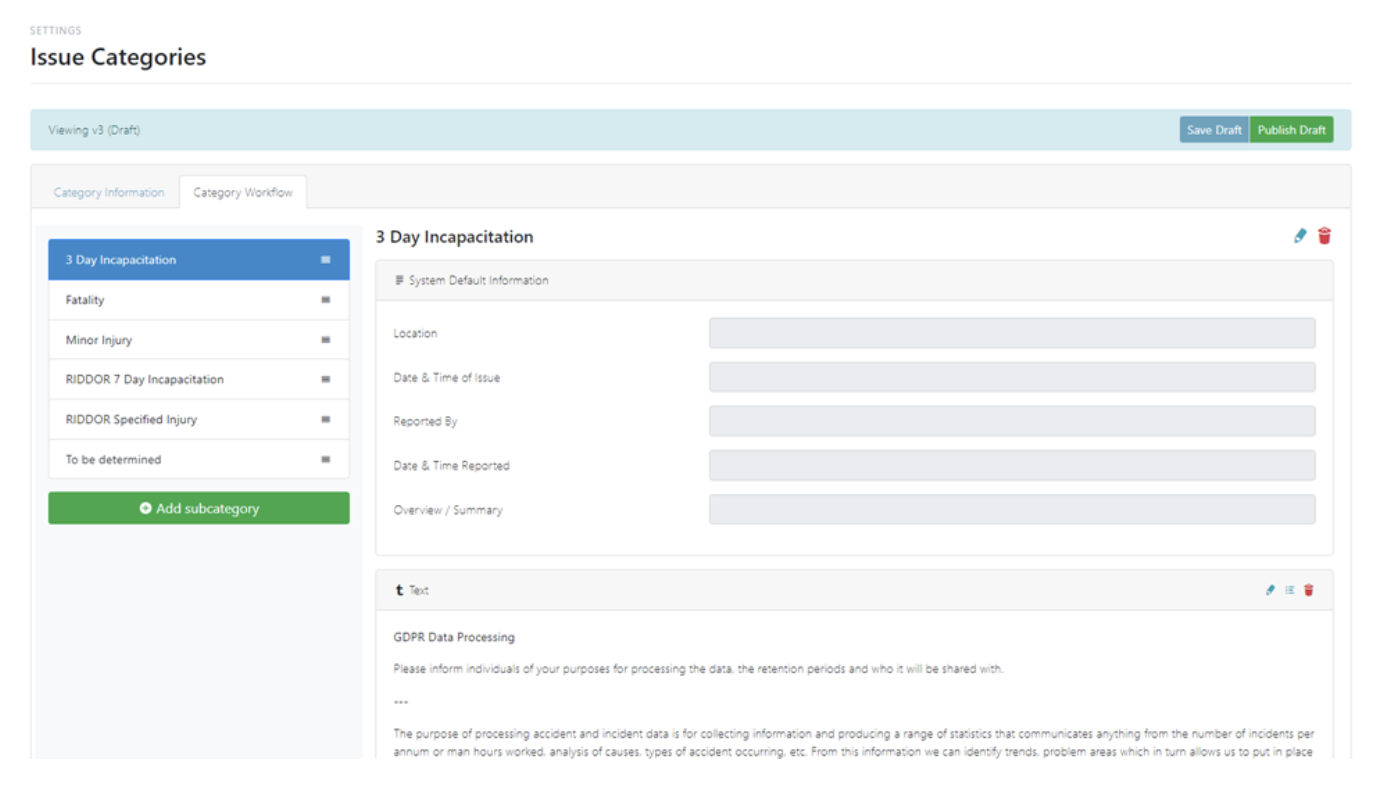Open the Category Workflow tab
This screenshot has height=792, width=1382.
(x=243, y=193)
